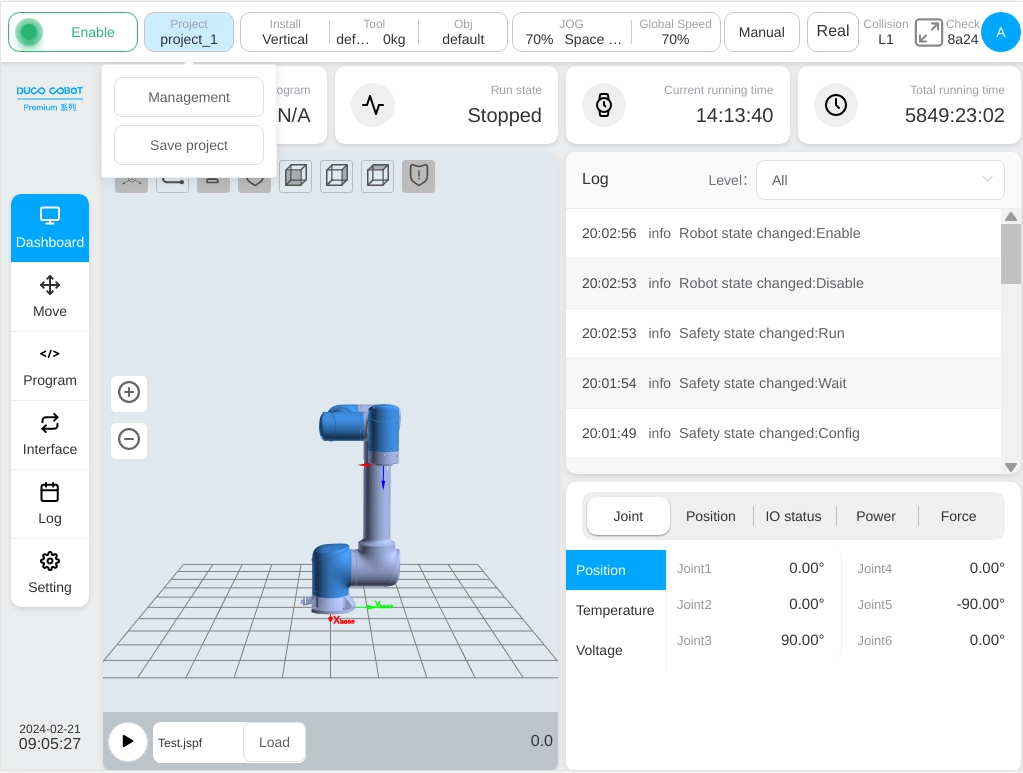Zoom out the 3D robot view
Screen dimensions: 1023x773
pyautogui.click(x=129, y=440)
